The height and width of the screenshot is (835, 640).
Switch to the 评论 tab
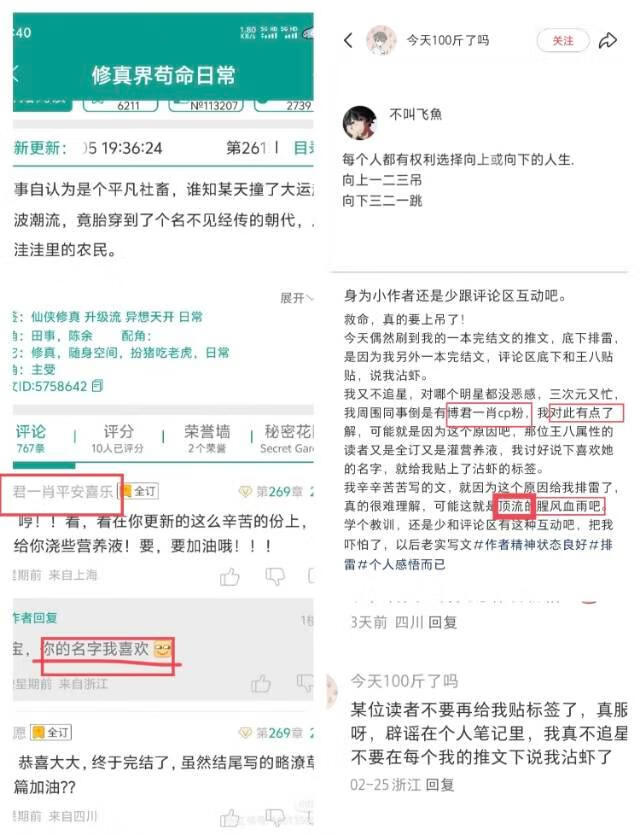pyautogui.click(x=30, y=438)
